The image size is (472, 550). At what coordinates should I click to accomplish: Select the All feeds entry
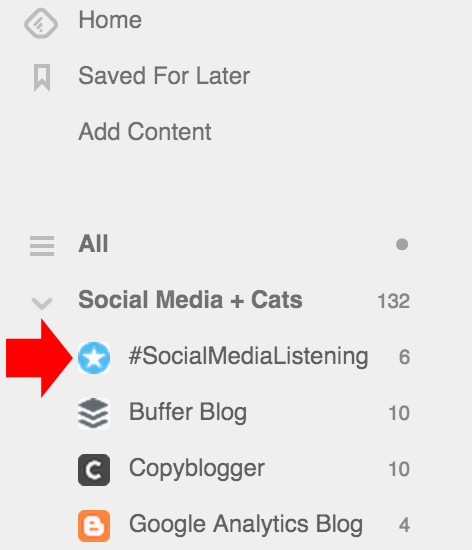click(93, 243)
